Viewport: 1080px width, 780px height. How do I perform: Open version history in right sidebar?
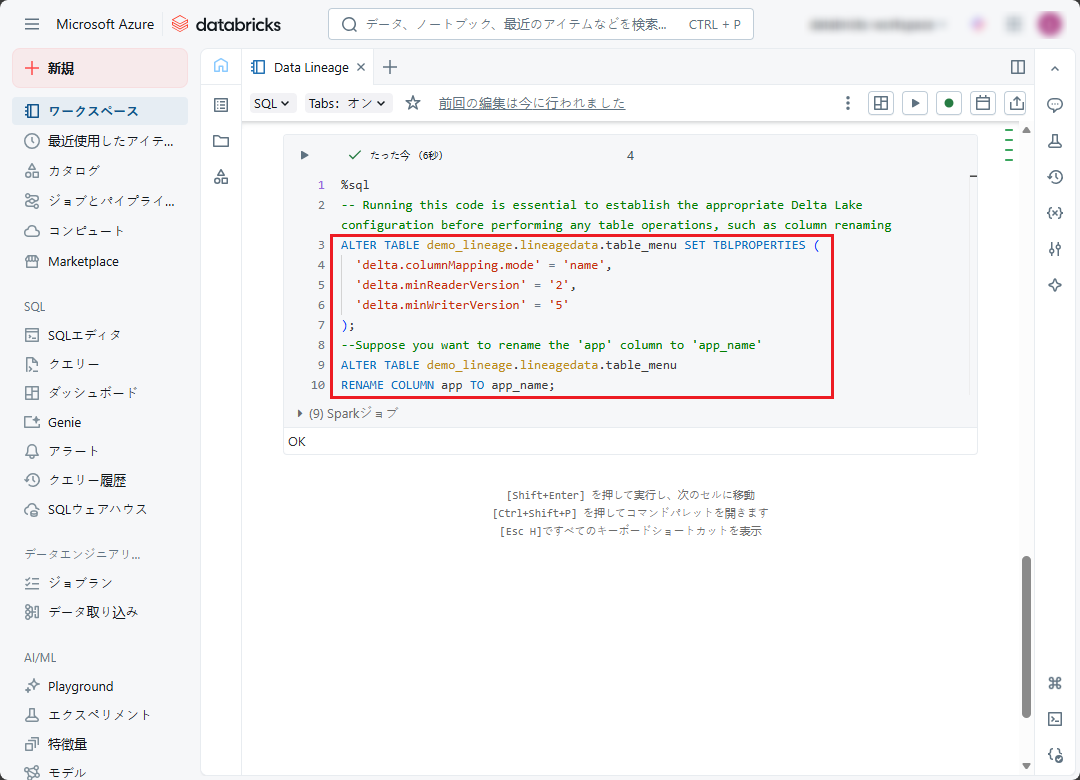pyautogui.click(x=1054, y=177)
